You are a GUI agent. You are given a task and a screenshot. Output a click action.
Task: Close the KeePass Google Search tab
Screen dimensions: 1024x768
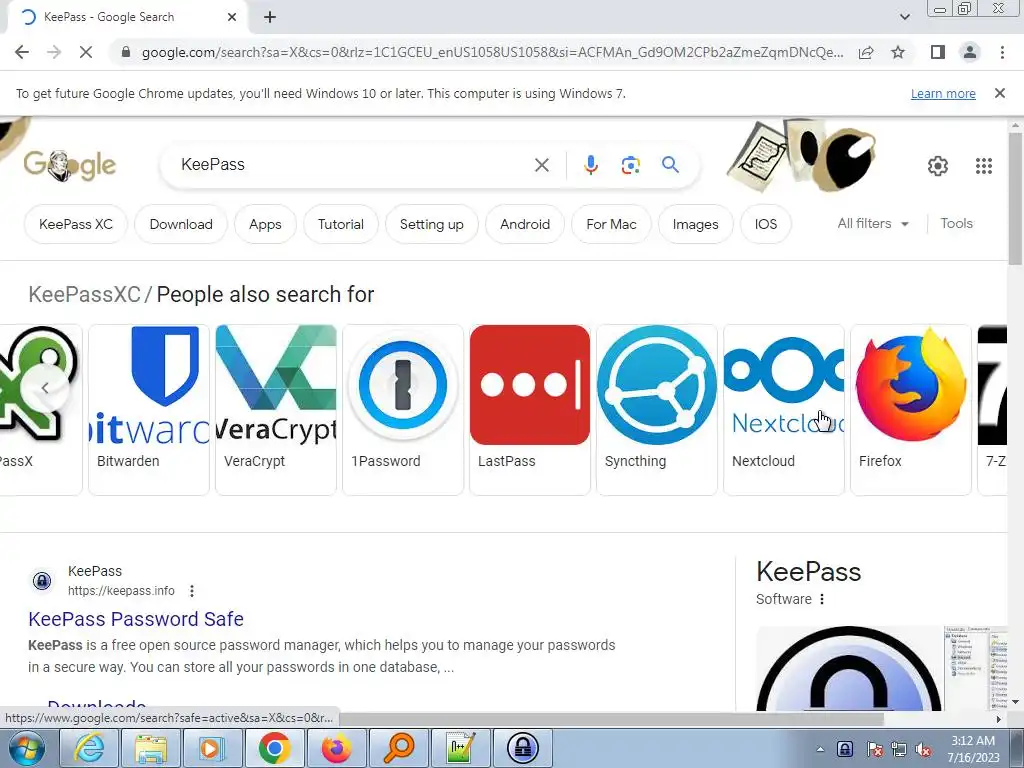[x=232, y=17]
